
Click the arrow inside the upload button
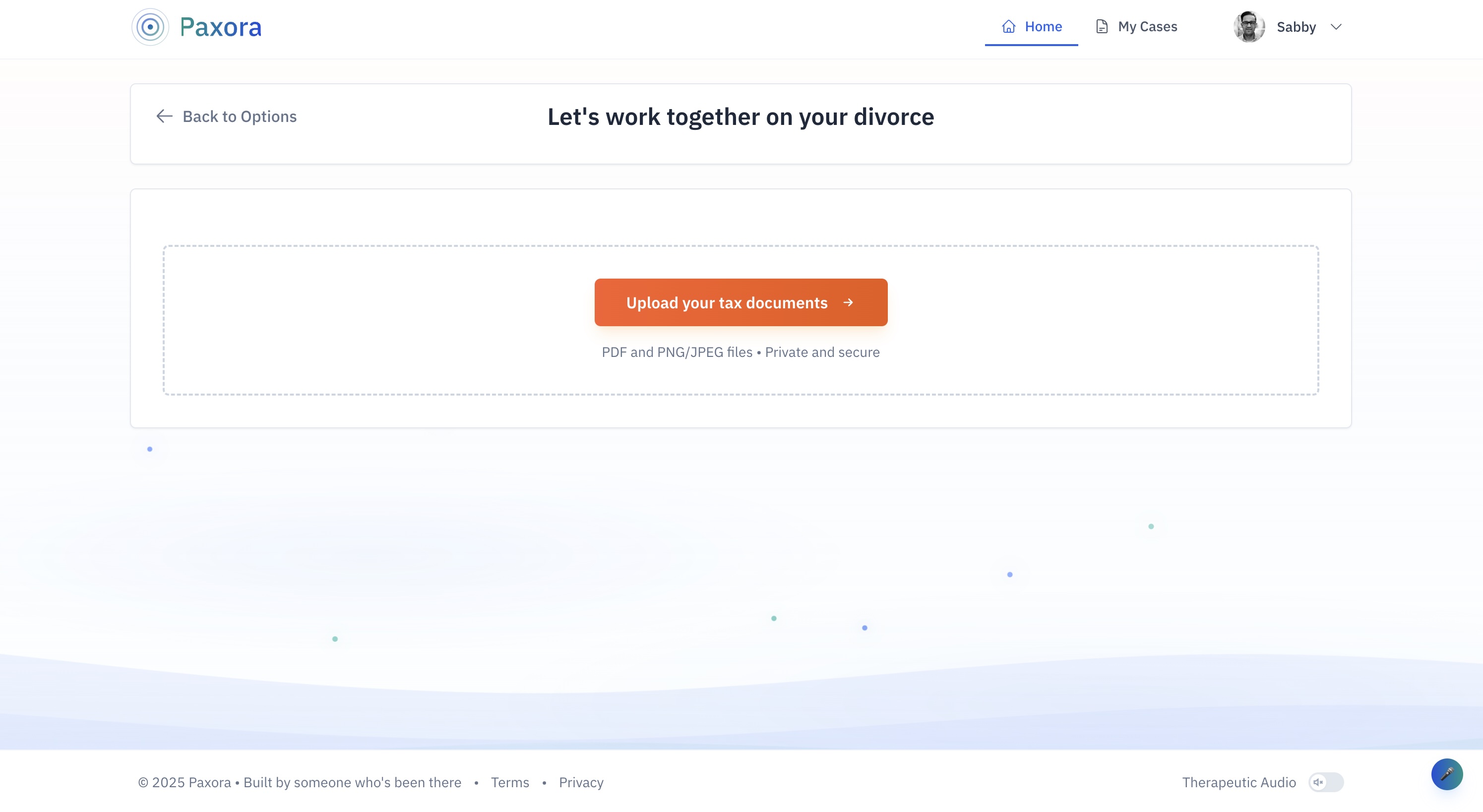tap(848, 302)
